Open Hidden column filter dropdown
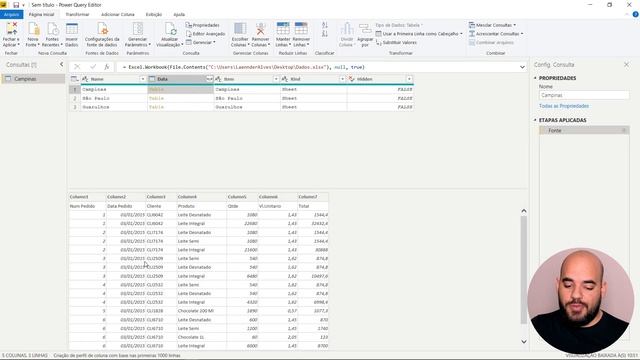Viewport: 640px width, 360px height. click(409, 79)
